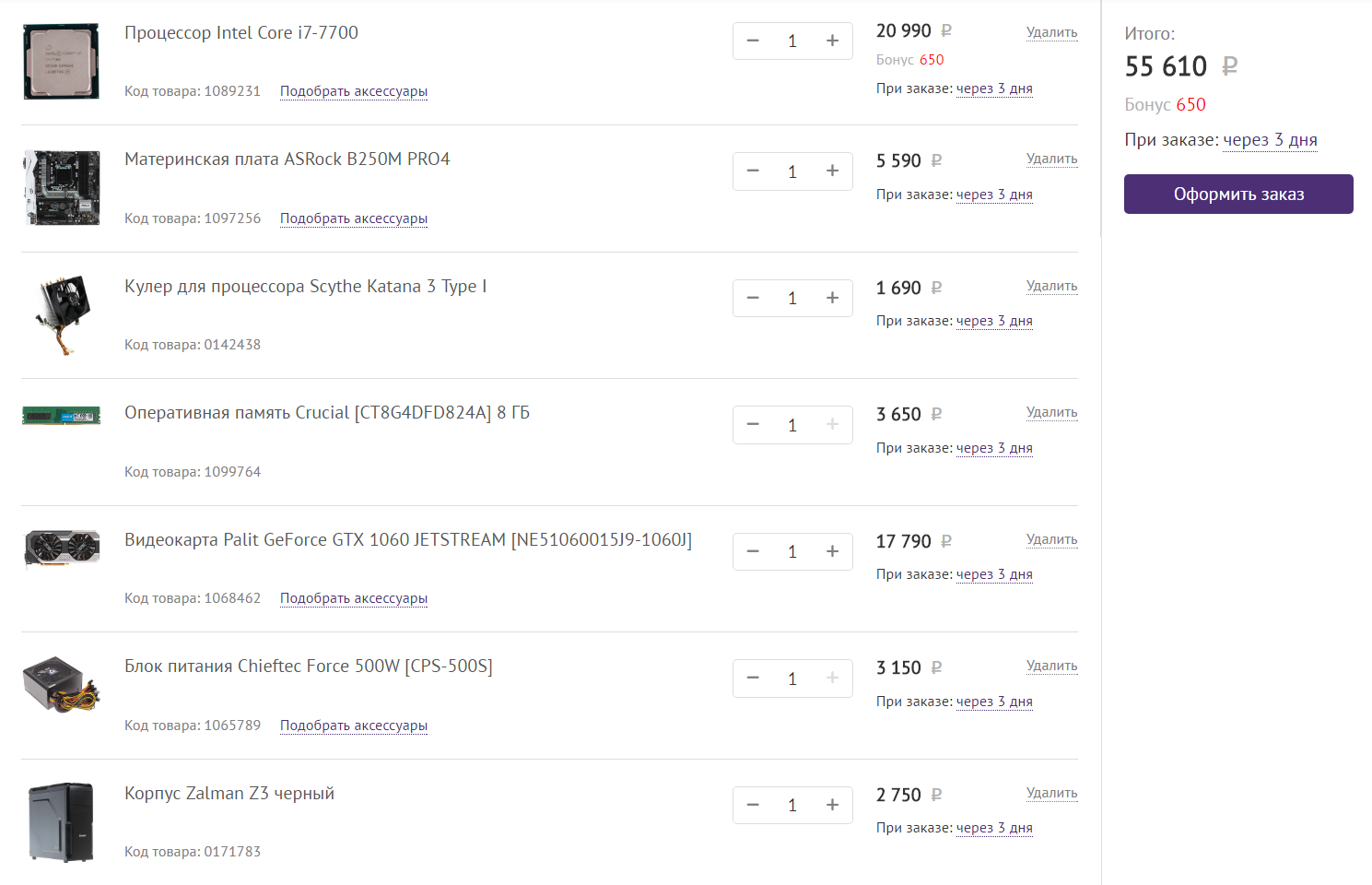
Task: Decrease quantity of ASRock B250M PRO4 motherboard
Action: click(x=753, y=171)
